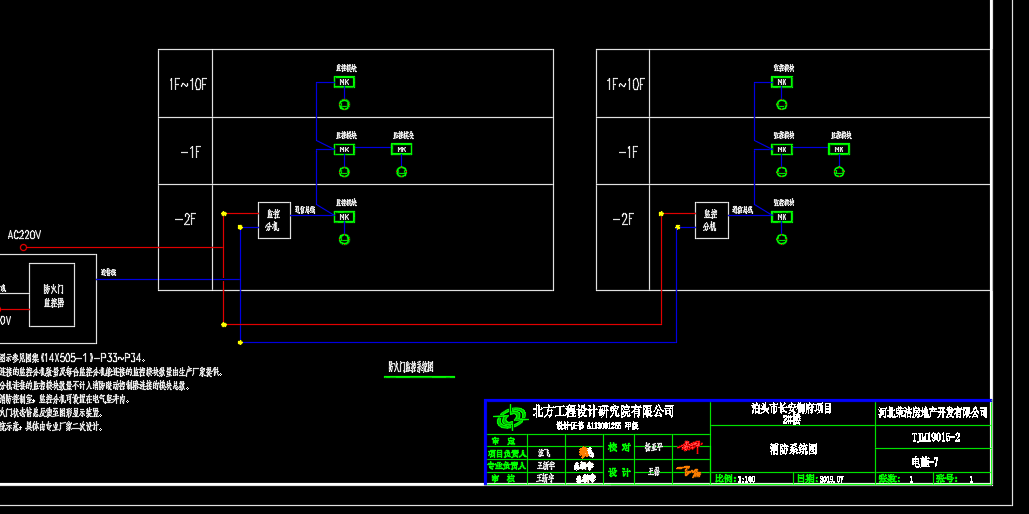
Task: Select the MK module in right 1F~10F row
Action: click(x=782, y=82)
